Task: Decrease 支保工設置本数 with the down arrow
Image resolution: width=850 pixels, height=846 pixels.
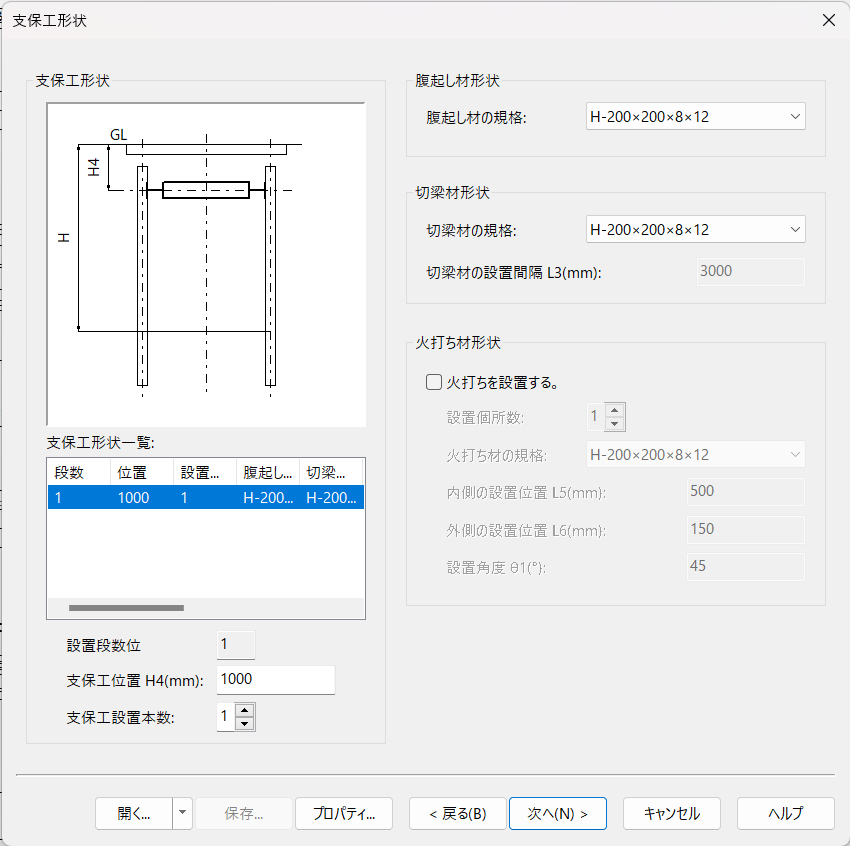Action: [244, 724]
